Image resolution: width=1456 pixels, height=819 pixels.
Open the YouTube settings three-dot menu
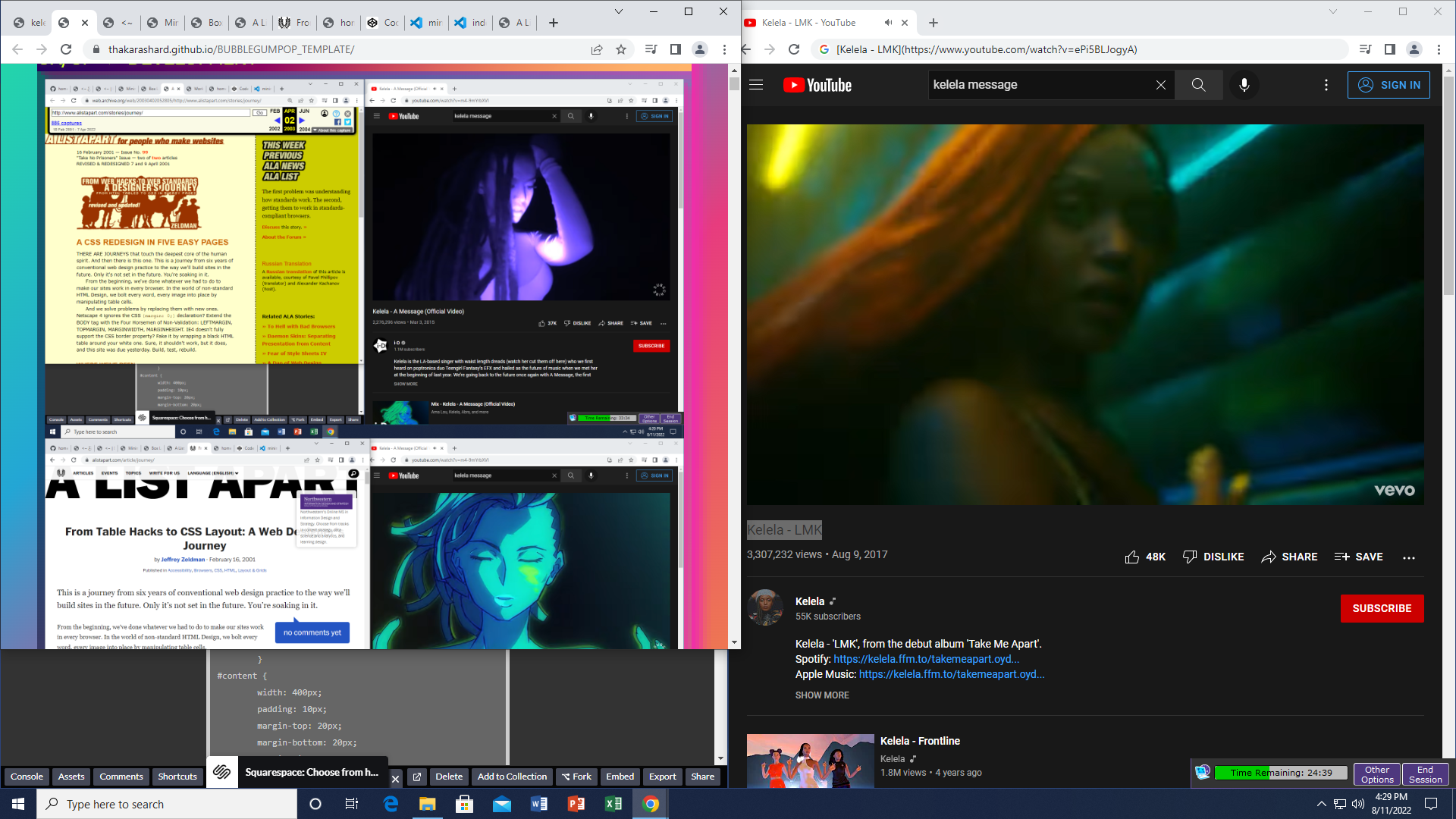click(1326, 85)
